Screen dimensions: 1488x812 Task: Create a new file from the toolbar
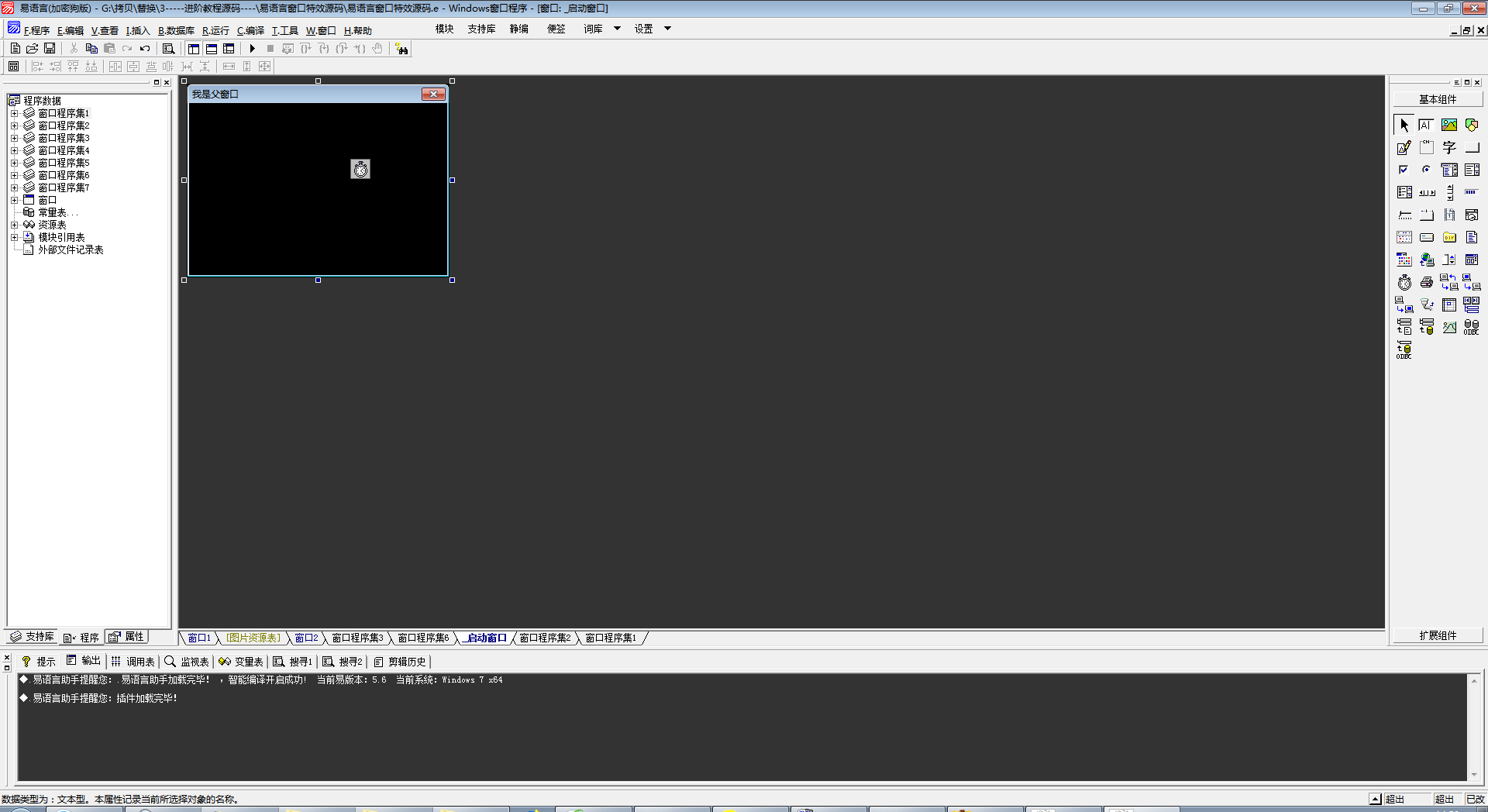tap(15, 48)
